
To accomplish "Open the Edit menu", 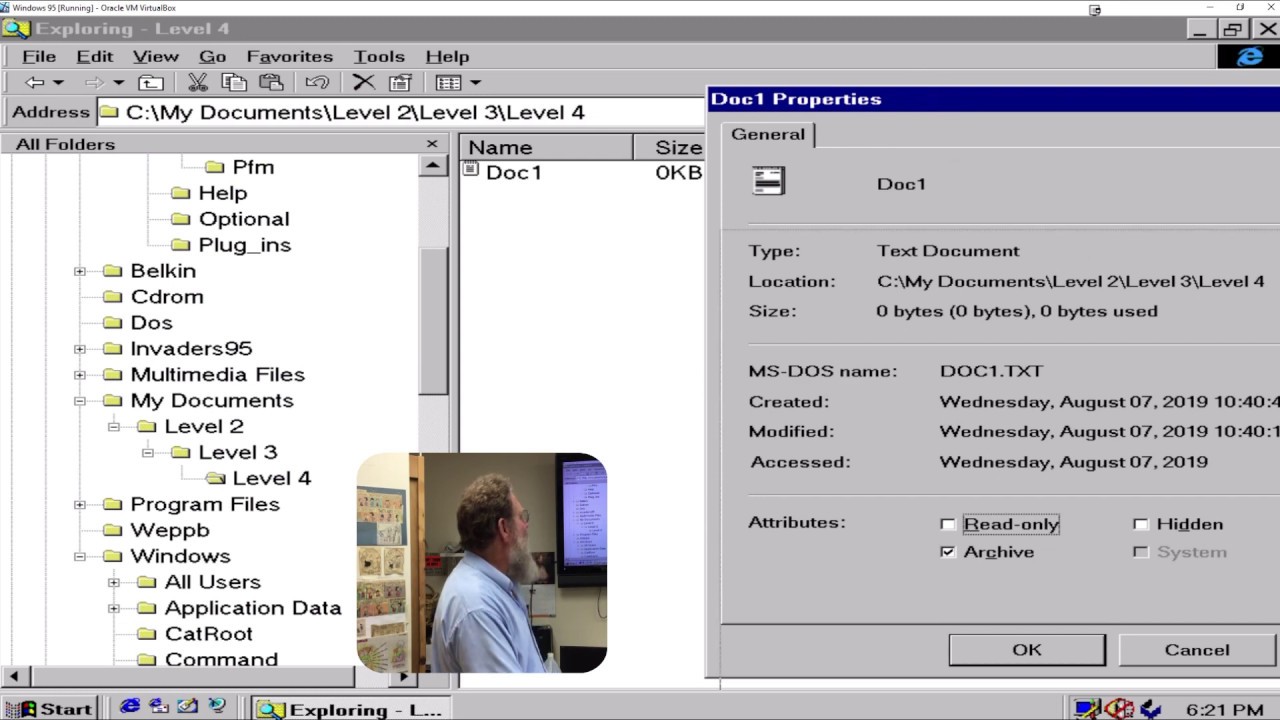I will click(x=95, y=56).
